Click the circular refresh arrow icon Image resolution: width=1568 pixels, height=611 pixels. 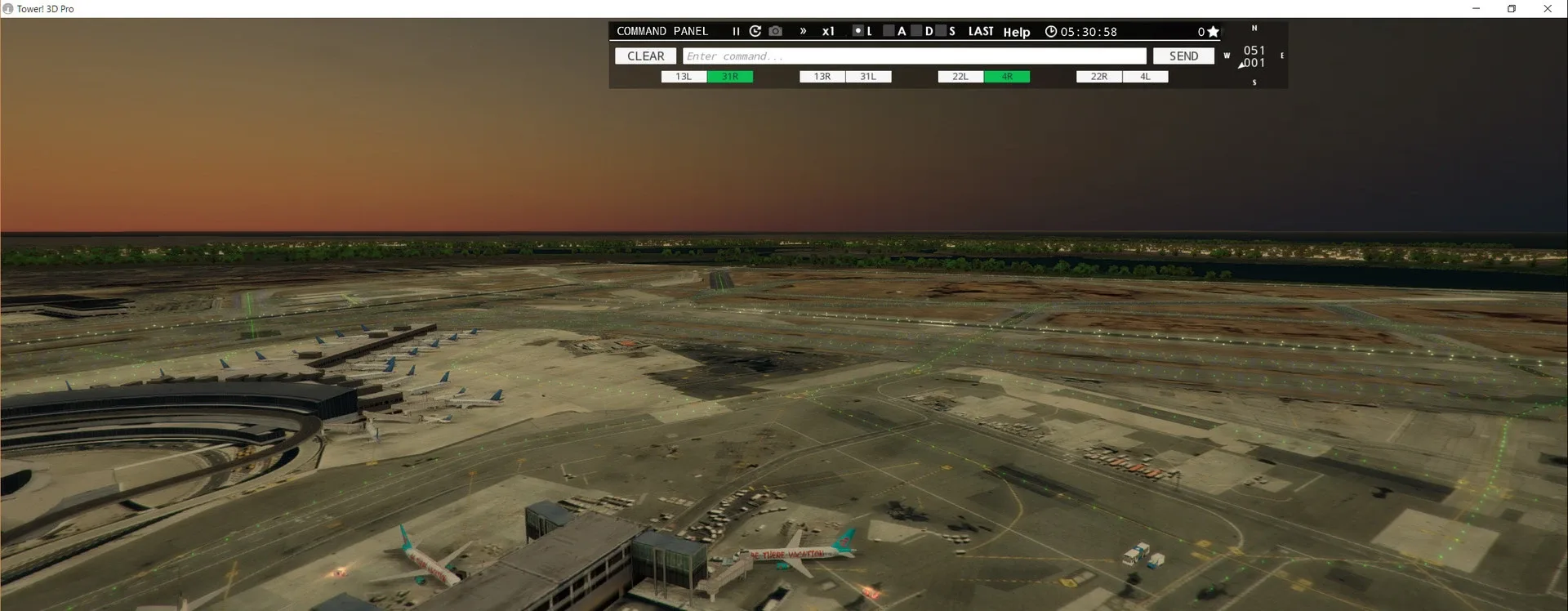pyautogui.click(x=755, y=31)
